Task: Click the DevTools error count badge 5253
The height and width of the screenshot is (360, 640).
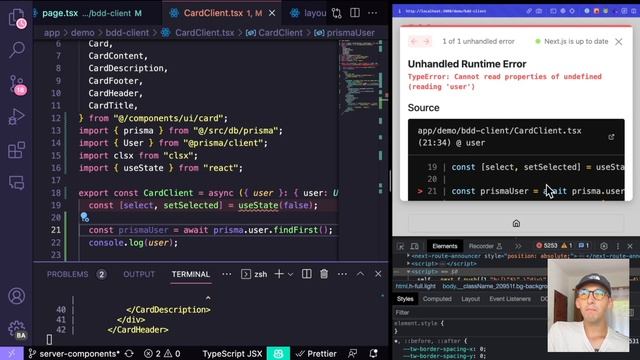Action: click(x=547, y=246)
